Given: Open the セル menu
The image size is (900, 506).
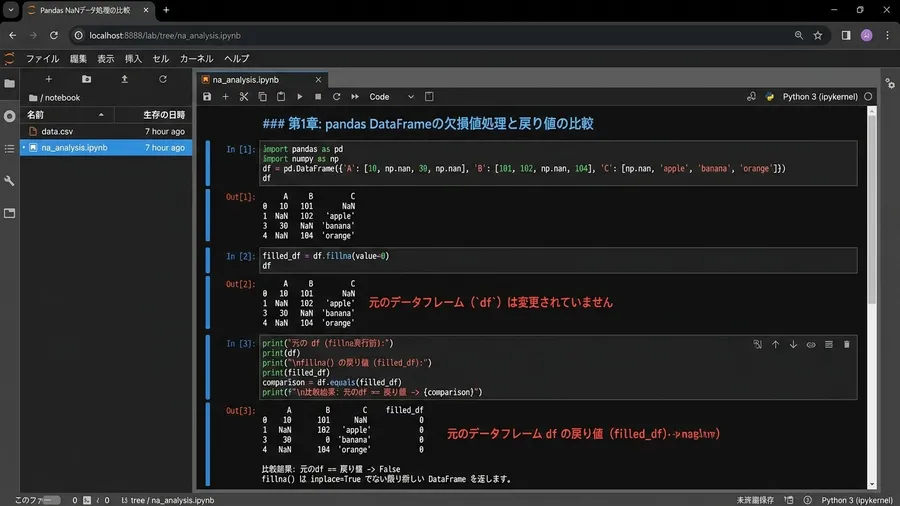Looking at the screenshot, I should (161, 59).
